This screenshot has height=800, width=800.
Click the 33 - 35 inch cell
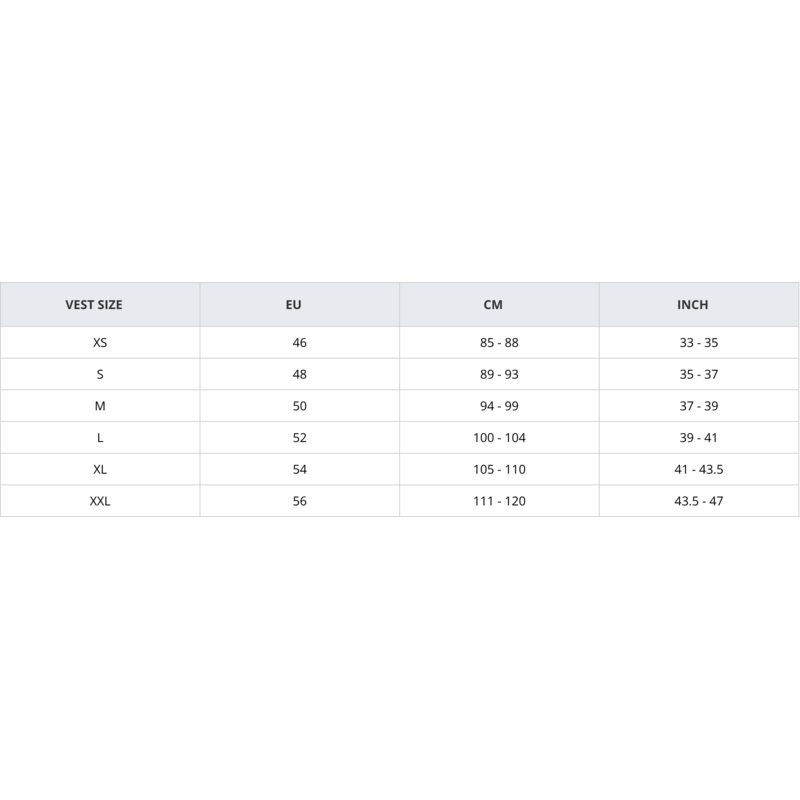point(699,343)
